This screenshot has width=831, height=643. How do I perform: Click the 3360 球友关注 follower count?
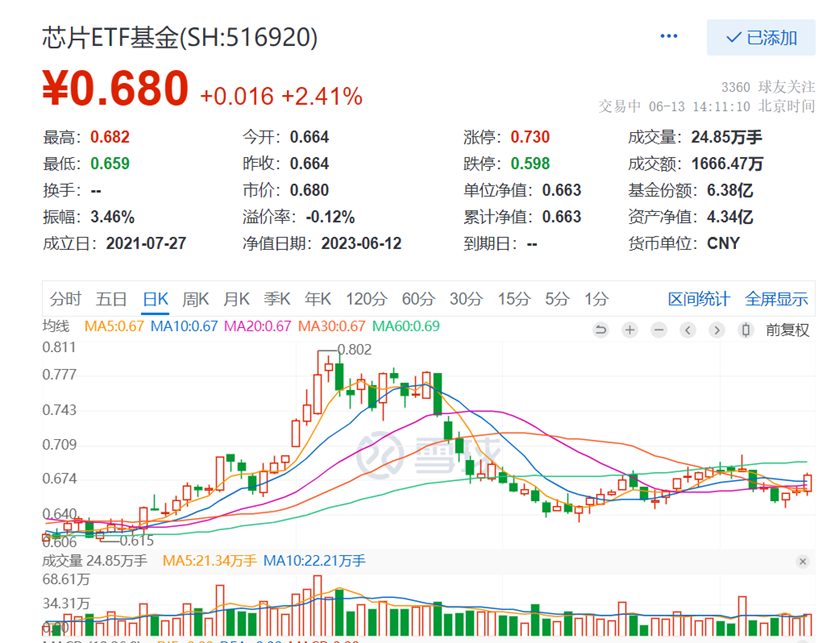(768, 87)
